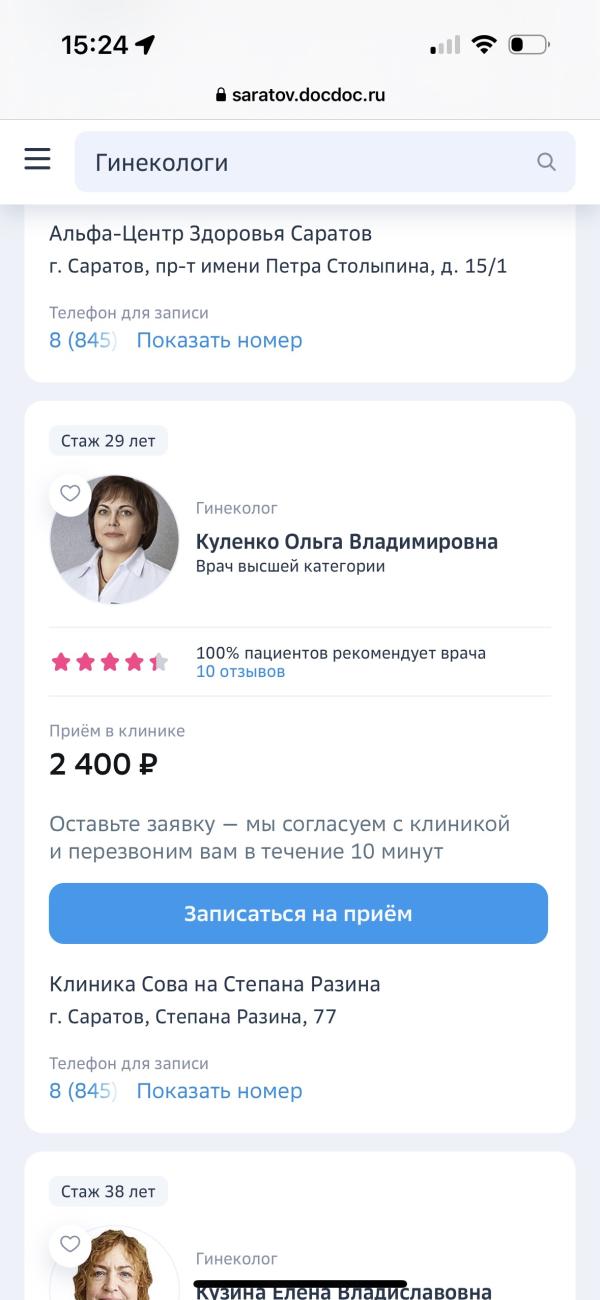
Task: Reveal the phone for Клиника Сова
Action: (x=219, y=1090)
